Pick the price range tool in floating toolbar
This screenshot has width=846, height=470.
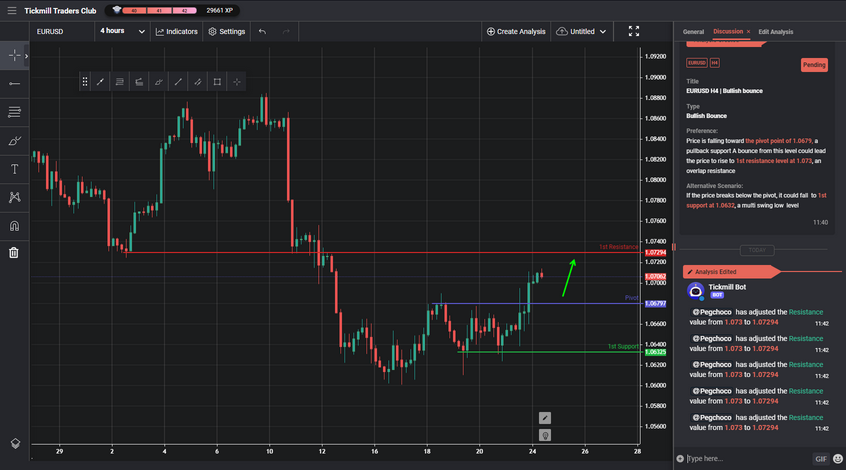pos(139,82)
